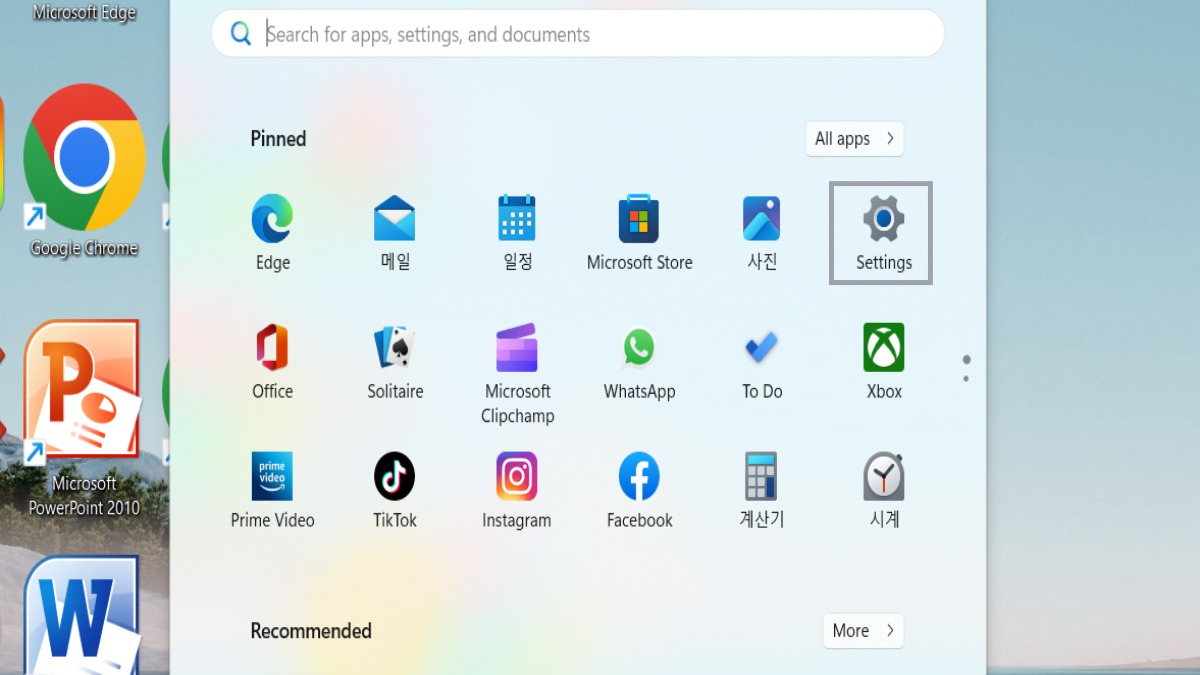Click the Recommended section heading
Viewport: 1200px width, 675px height.
[x=311, y=631]
